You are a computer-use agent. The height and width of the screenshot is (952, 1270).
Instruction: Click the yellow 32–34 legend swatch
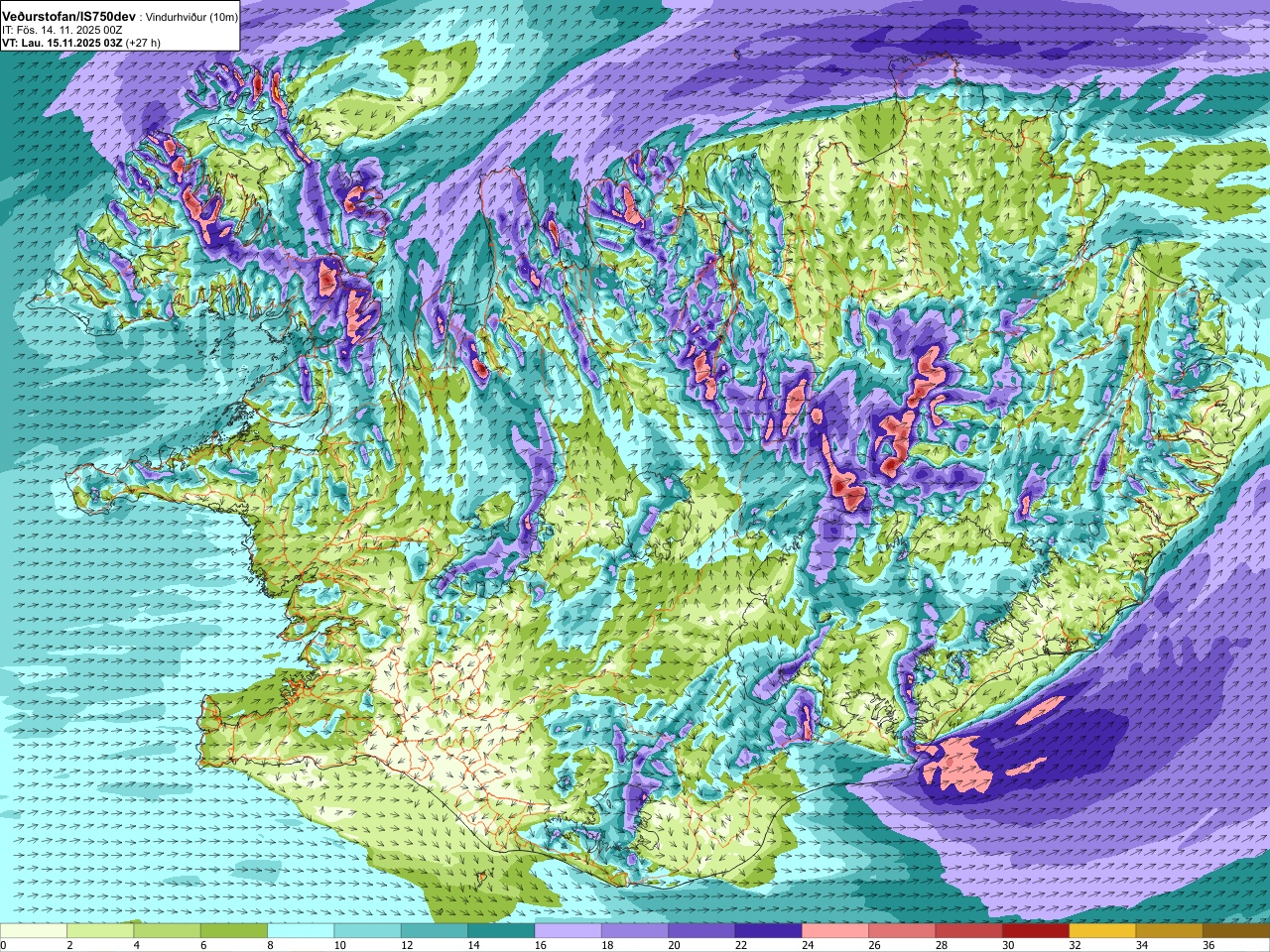pyautogui.click(x=1102, y=931)
